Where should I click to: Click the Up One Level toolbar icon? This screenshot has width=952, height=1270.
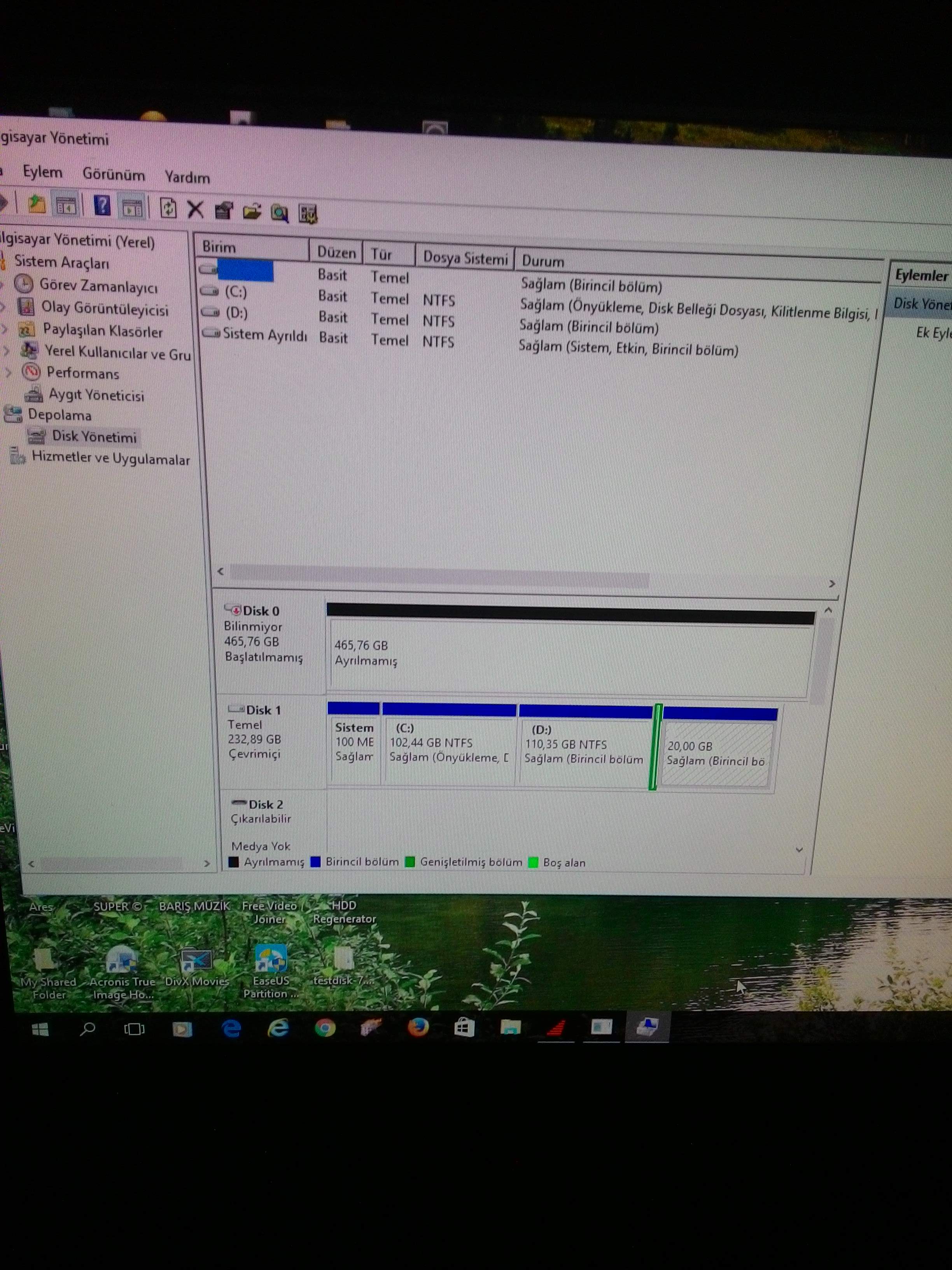pos(37,204)
